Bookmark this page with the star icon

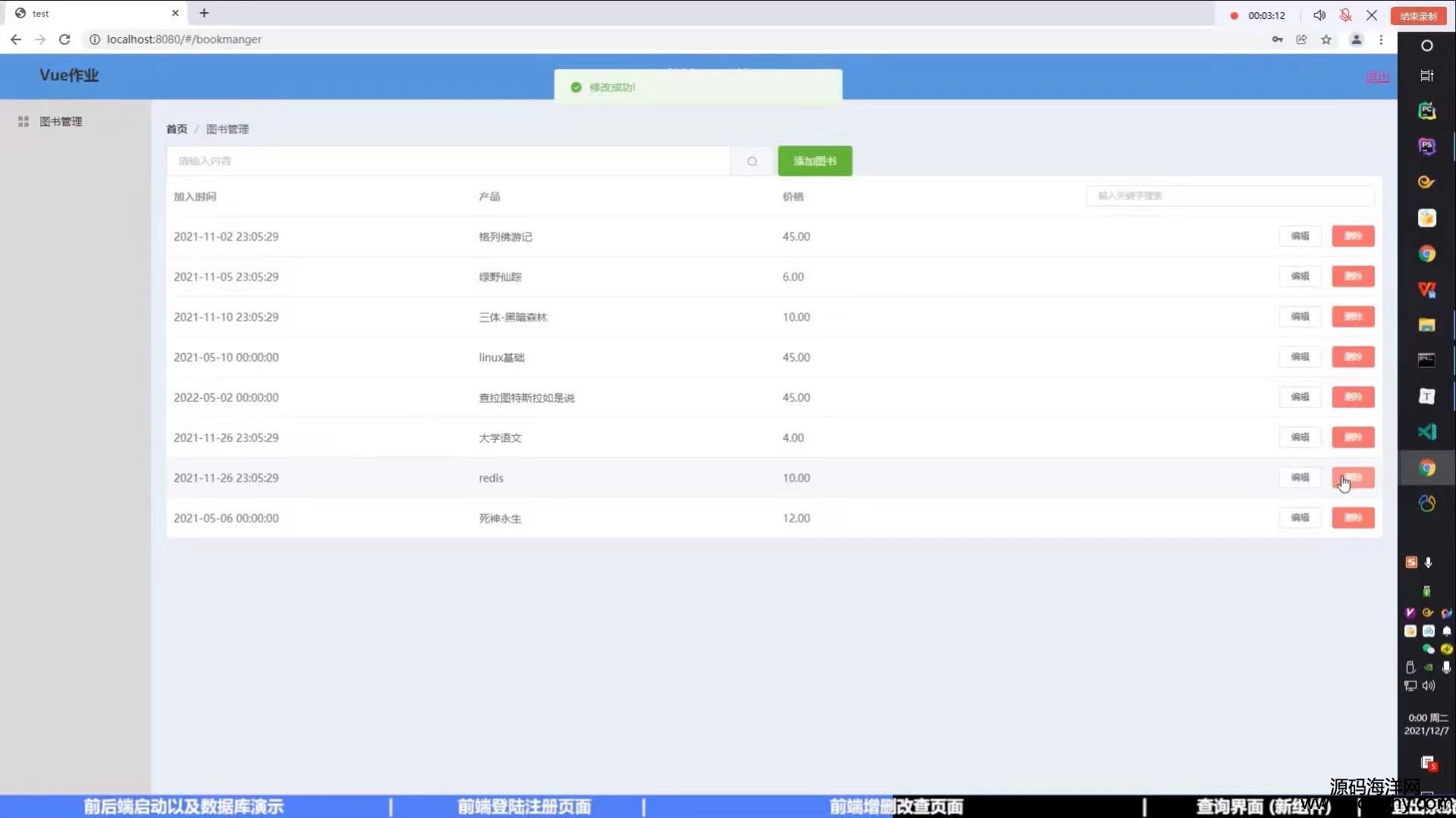click(1326, 39)
